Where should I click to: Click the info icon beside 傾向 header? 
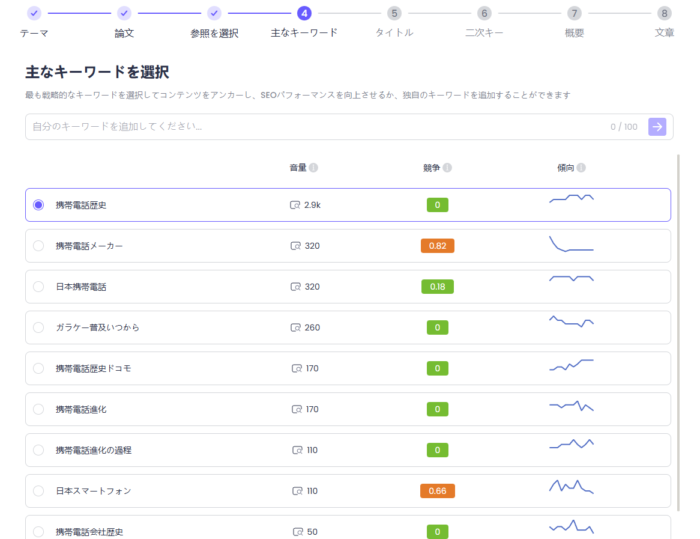tap(581, 167)
